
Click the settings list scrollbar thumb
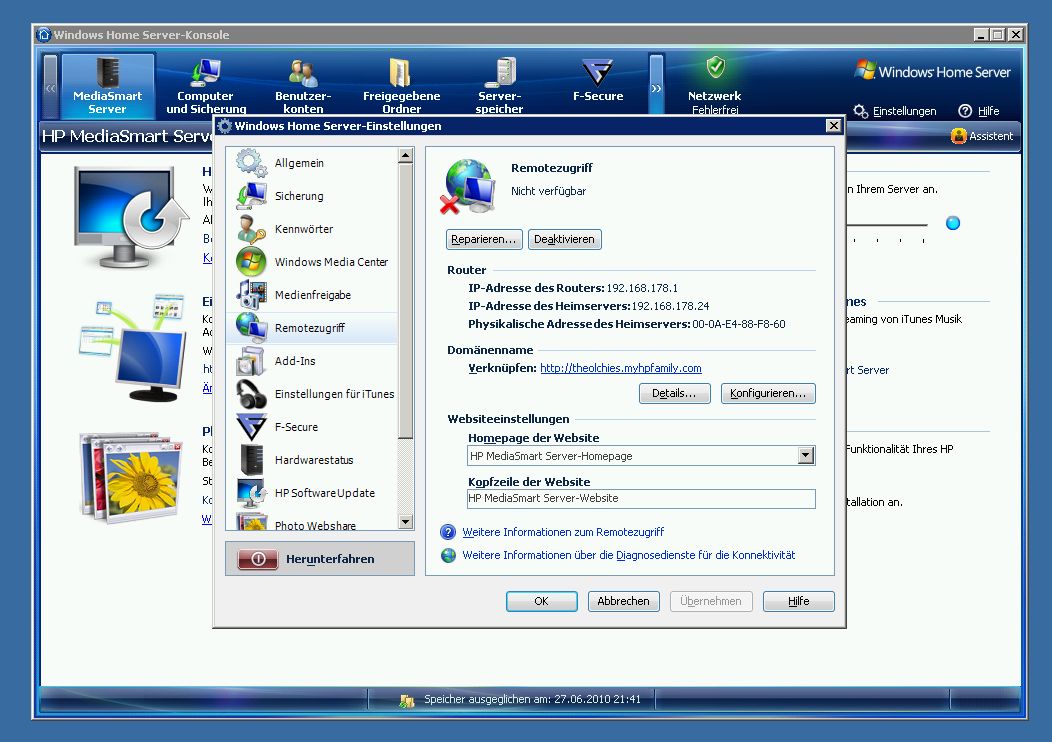pos(405,301)
